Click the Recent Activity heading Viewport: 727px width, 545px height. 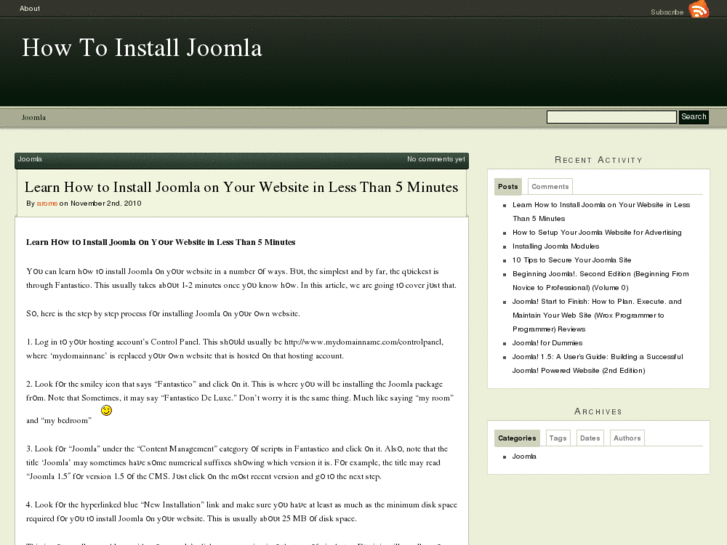click(598, 160)
